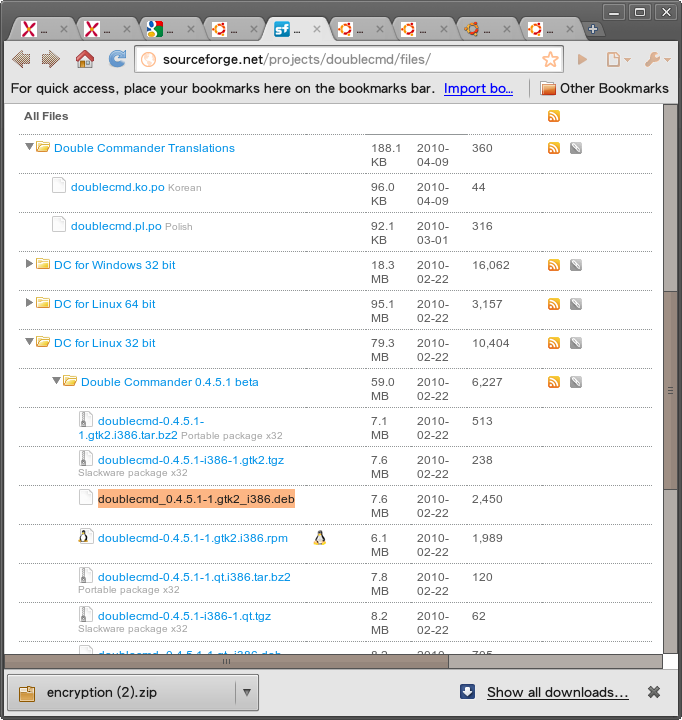Viewport: 682px width, 720px height.
Task: Click notes icon for DC for Linux 32 bit
Action: (576, 343)
